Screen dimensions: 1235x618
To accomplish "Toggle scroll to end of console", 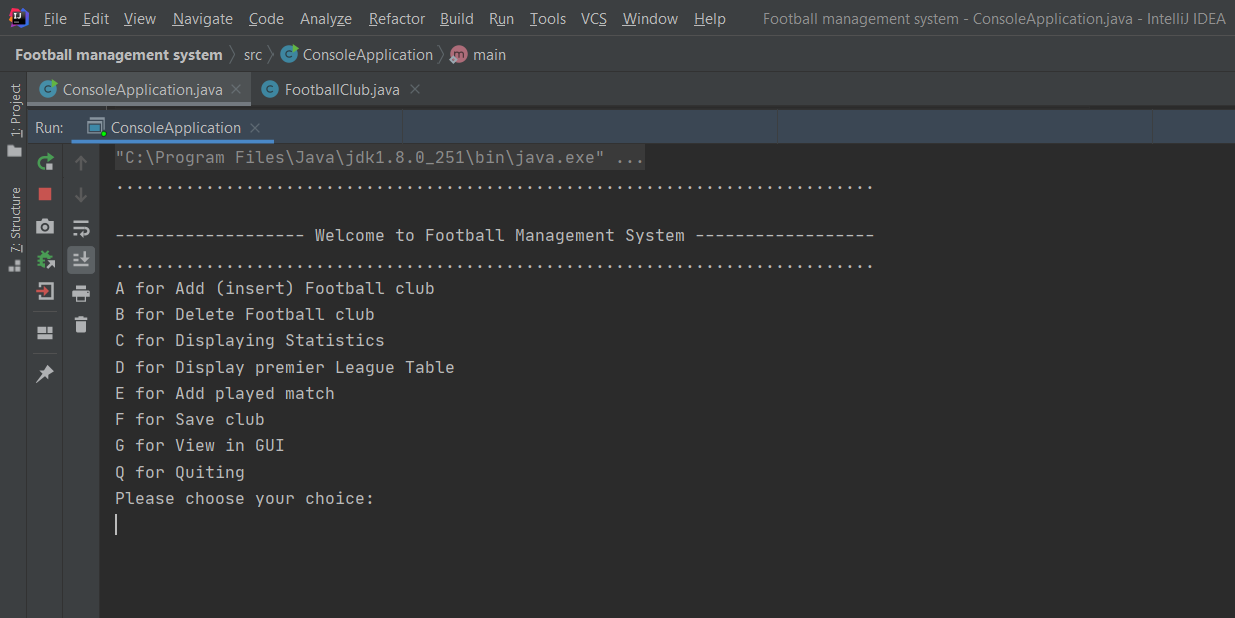I will [81, 260].
